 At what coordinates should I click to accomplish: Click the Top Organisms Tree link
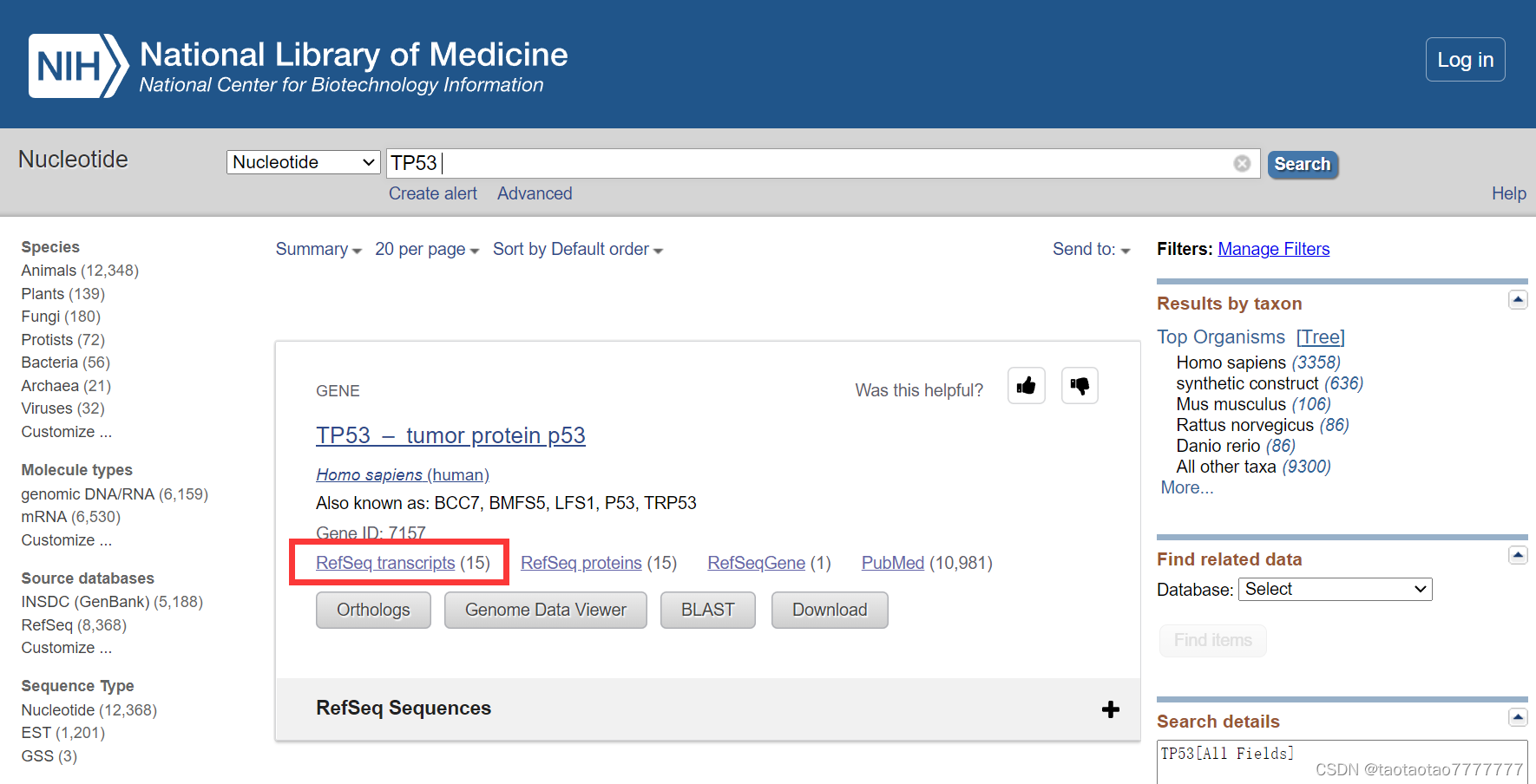1320,337
